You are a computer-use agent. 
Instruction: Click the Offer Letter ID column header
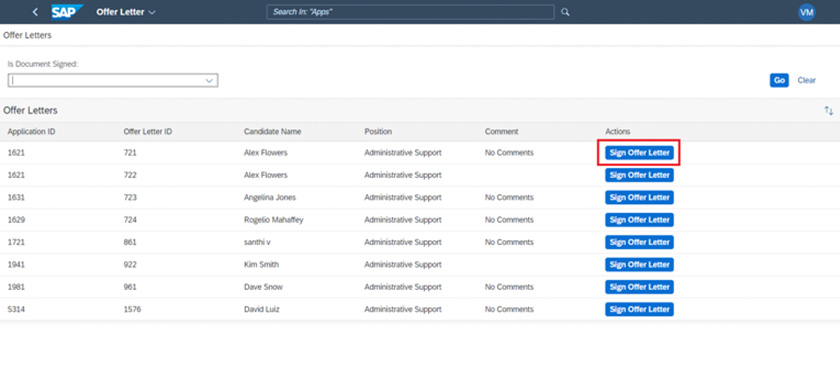[x=147, y=131]
